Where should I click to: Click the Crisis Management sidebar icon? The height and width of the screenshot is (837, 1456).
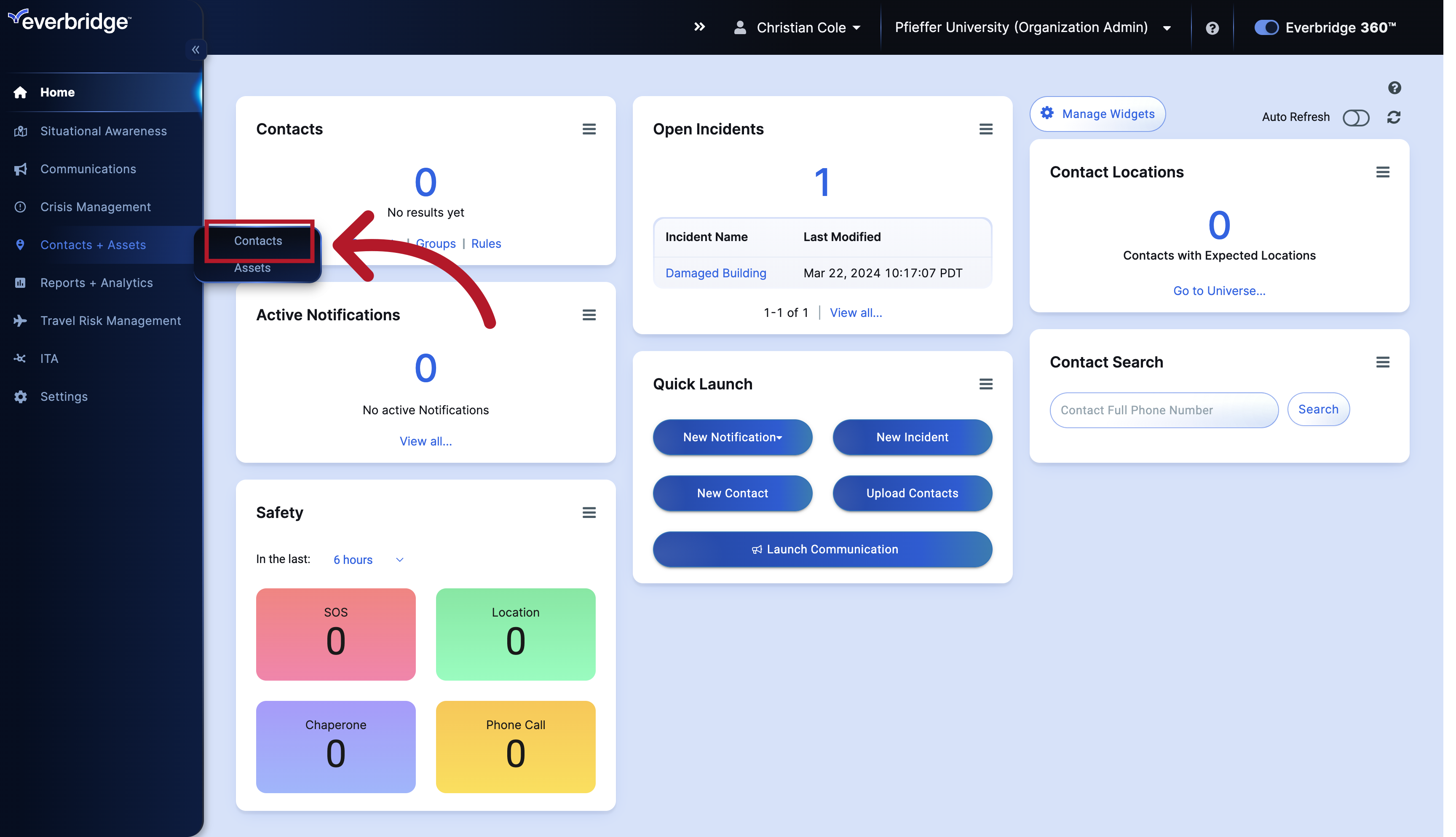(x=21, y=207)
